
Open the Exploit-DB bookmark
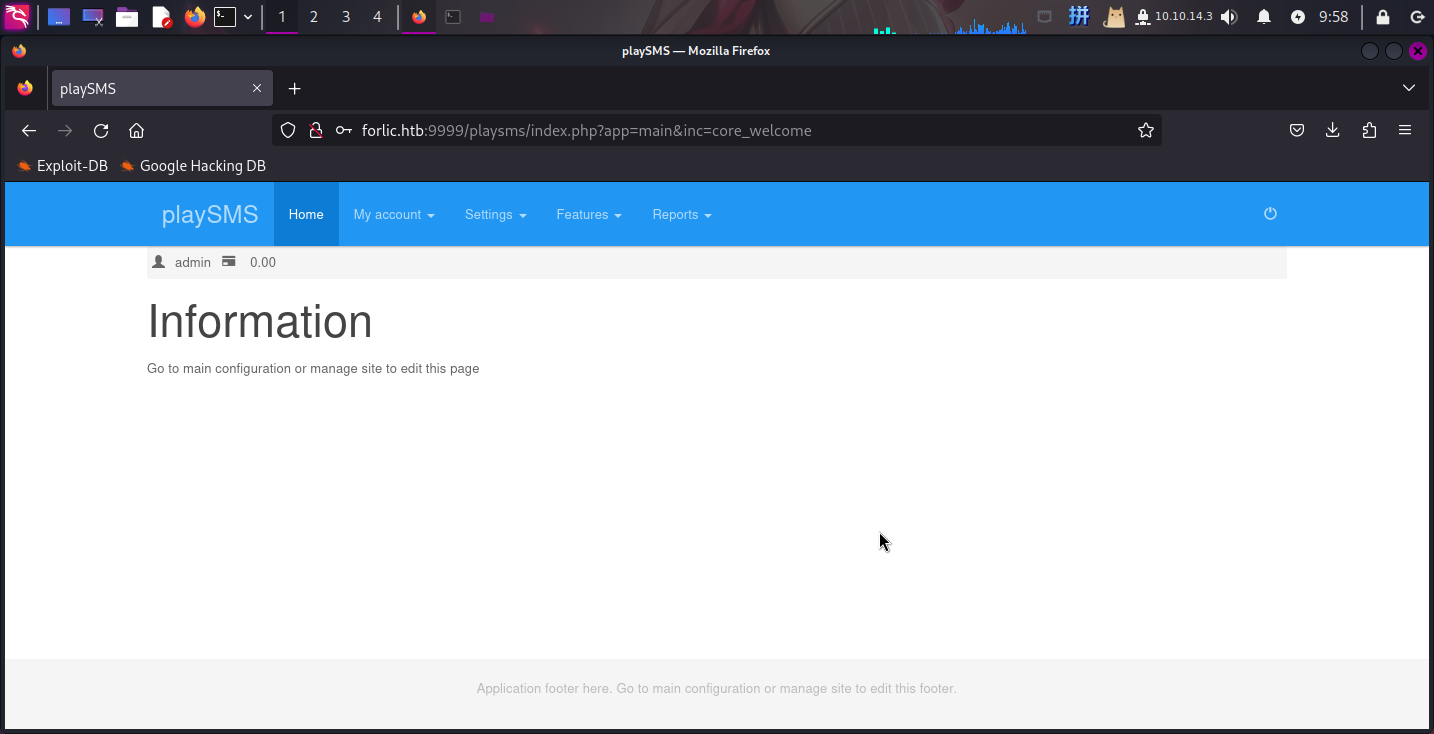click(x=63, y=166)
